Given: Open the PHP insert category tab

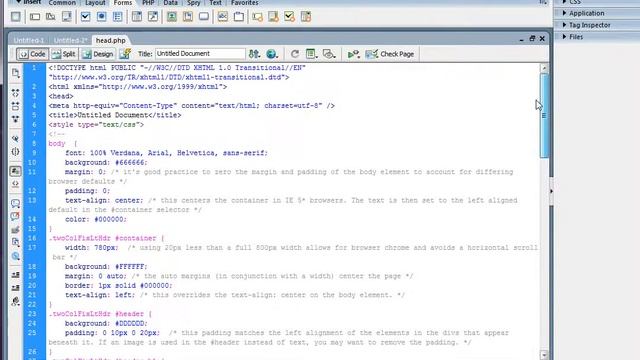Looking at the screenshot, I should tap(148, 3).
